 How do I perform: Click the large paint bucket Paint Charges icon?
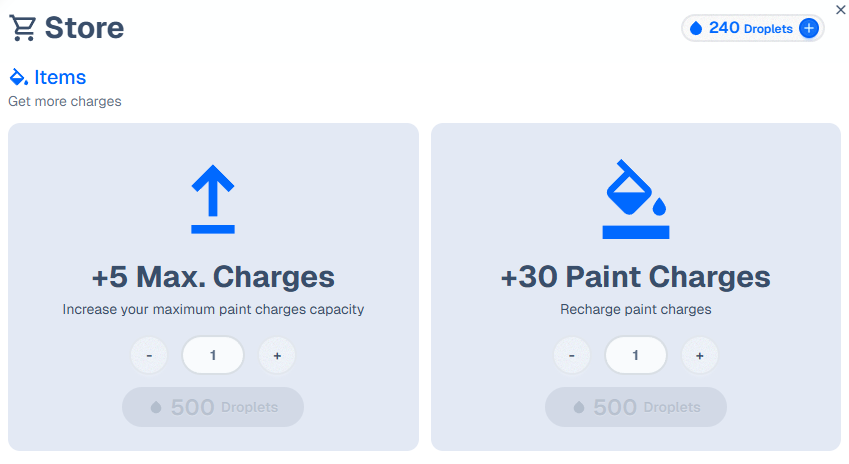pos(636,199)
